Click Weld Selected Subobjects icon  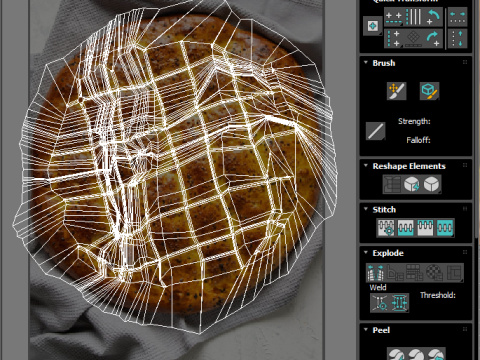point(399,303)
